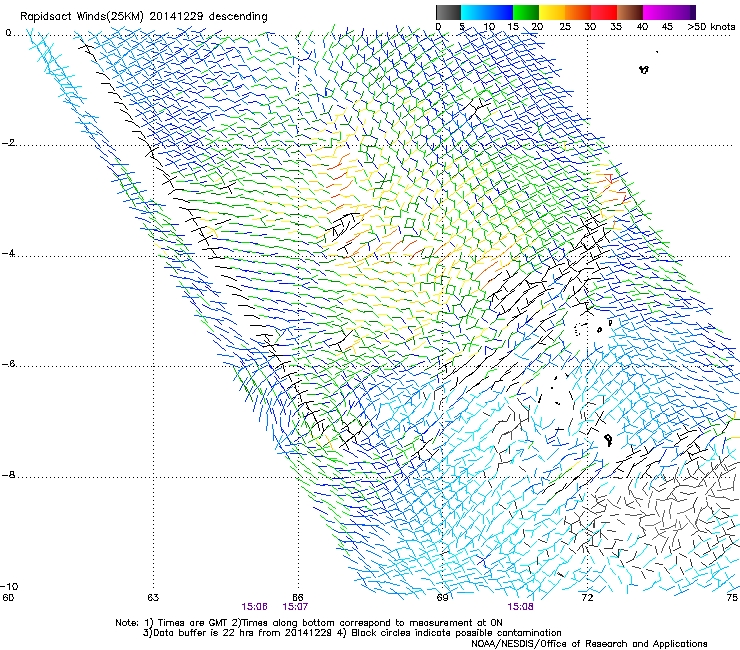
Task: Click the longitude axis label '75'
Action: coord(732,598)
